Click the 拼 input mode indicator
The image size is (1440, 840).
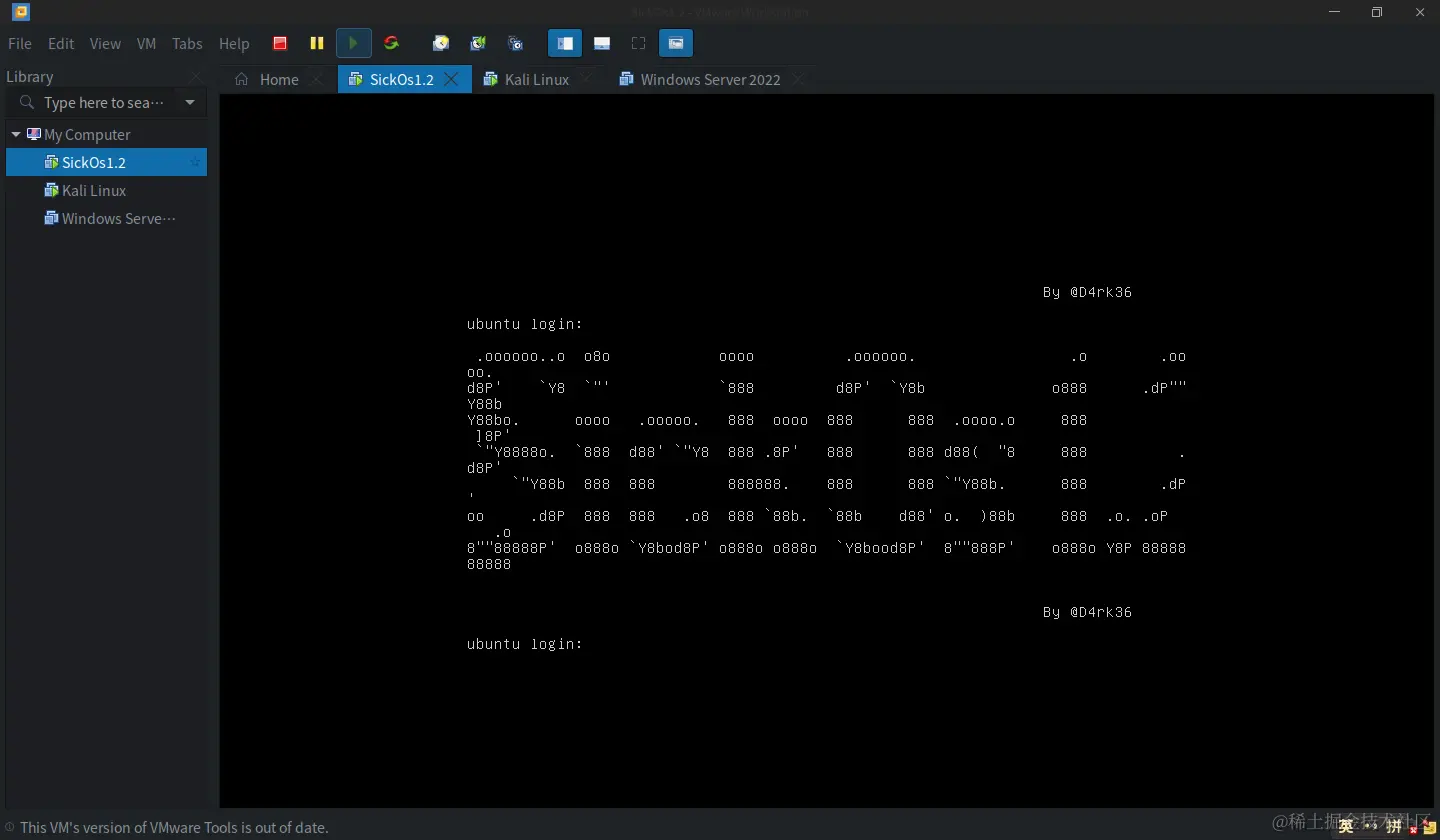pyautogui.click(x=1394, y=826)
